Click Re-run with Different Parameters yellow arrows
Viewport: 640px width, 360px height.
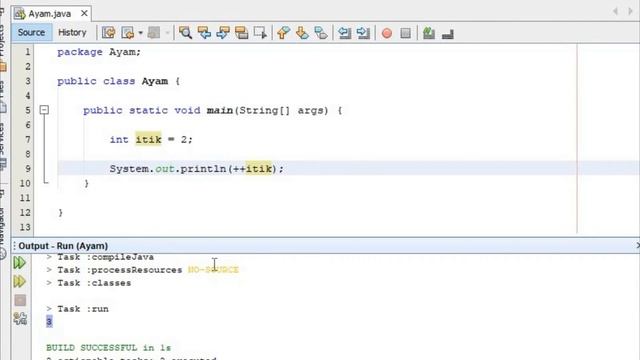tap(20, 281)
